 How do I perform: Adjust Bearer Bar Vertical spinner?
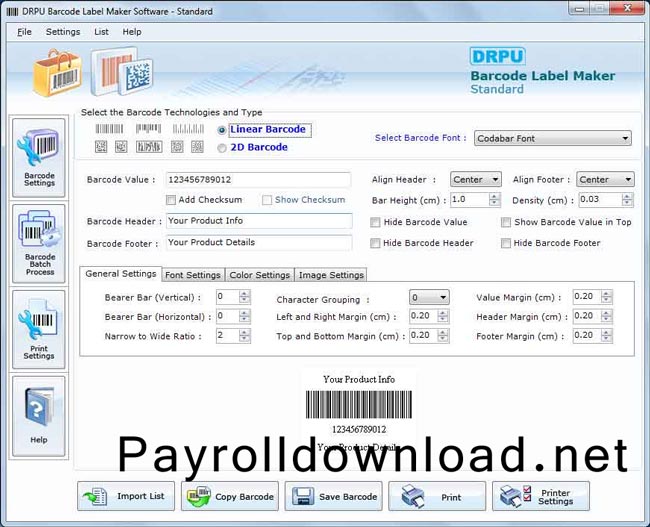pos(244,297)
